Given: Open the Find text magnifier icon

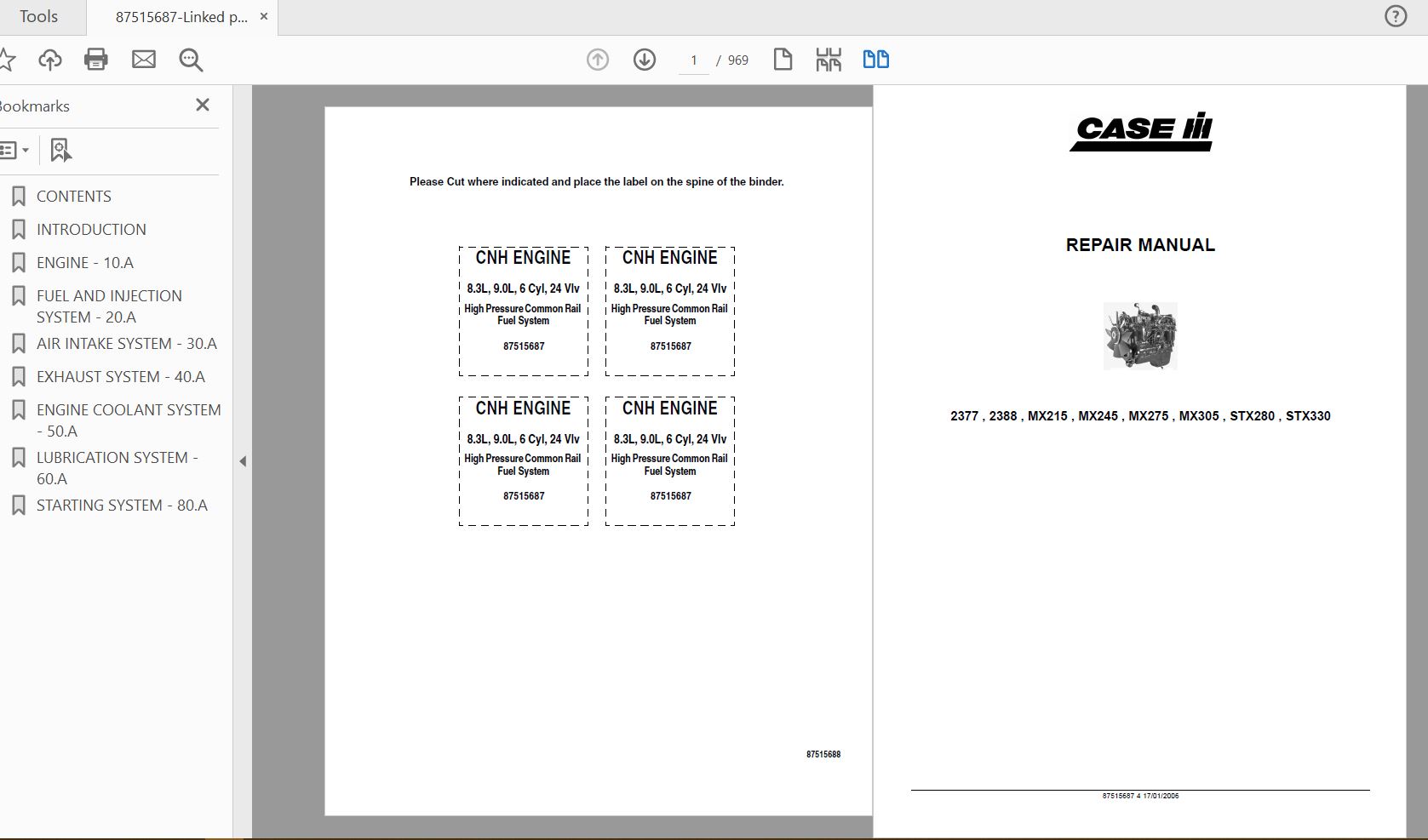Looking at the screenshot, I should tap(191, 60).
